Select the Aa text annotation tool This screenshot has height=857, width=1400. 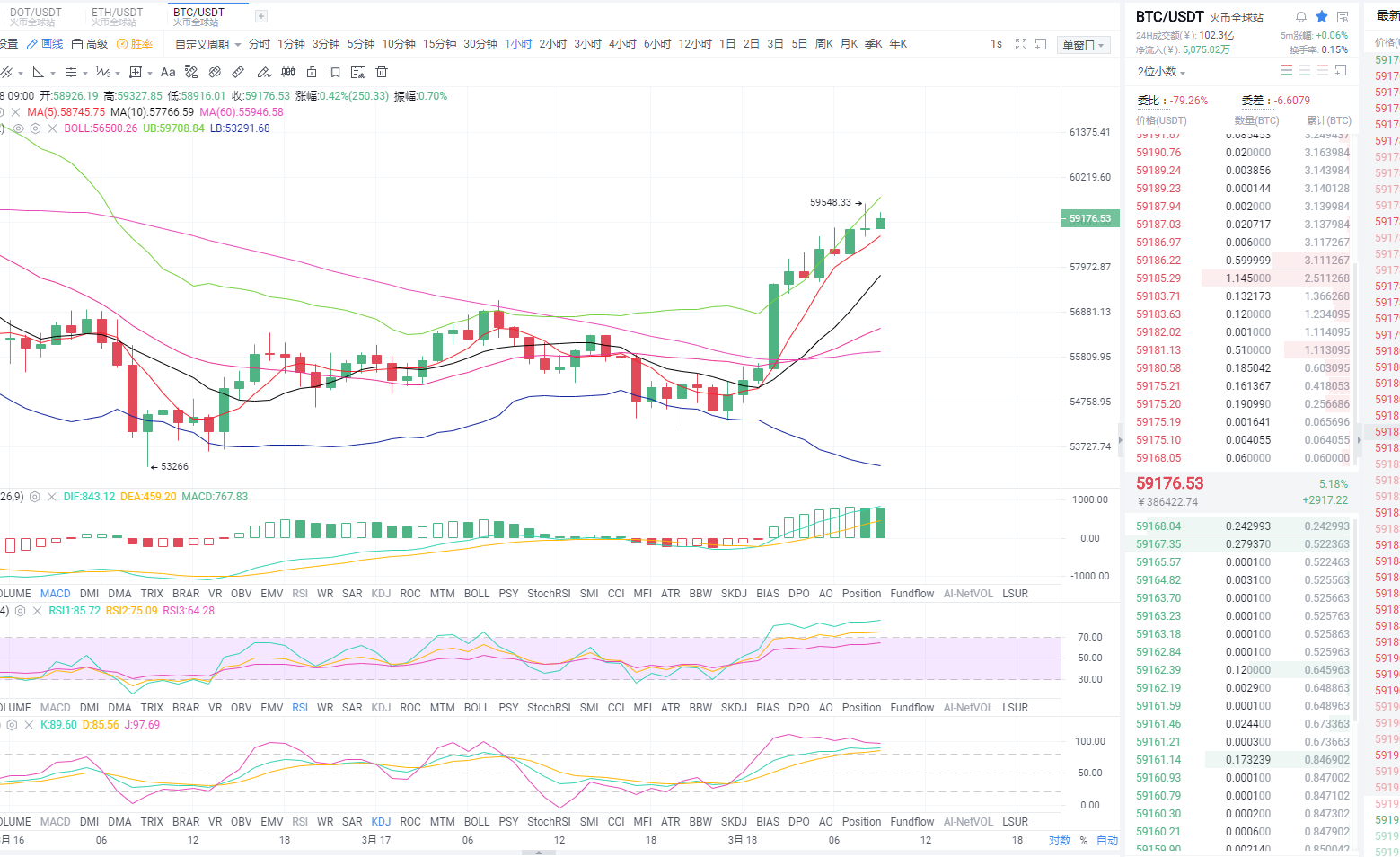[x=168, y=72]
